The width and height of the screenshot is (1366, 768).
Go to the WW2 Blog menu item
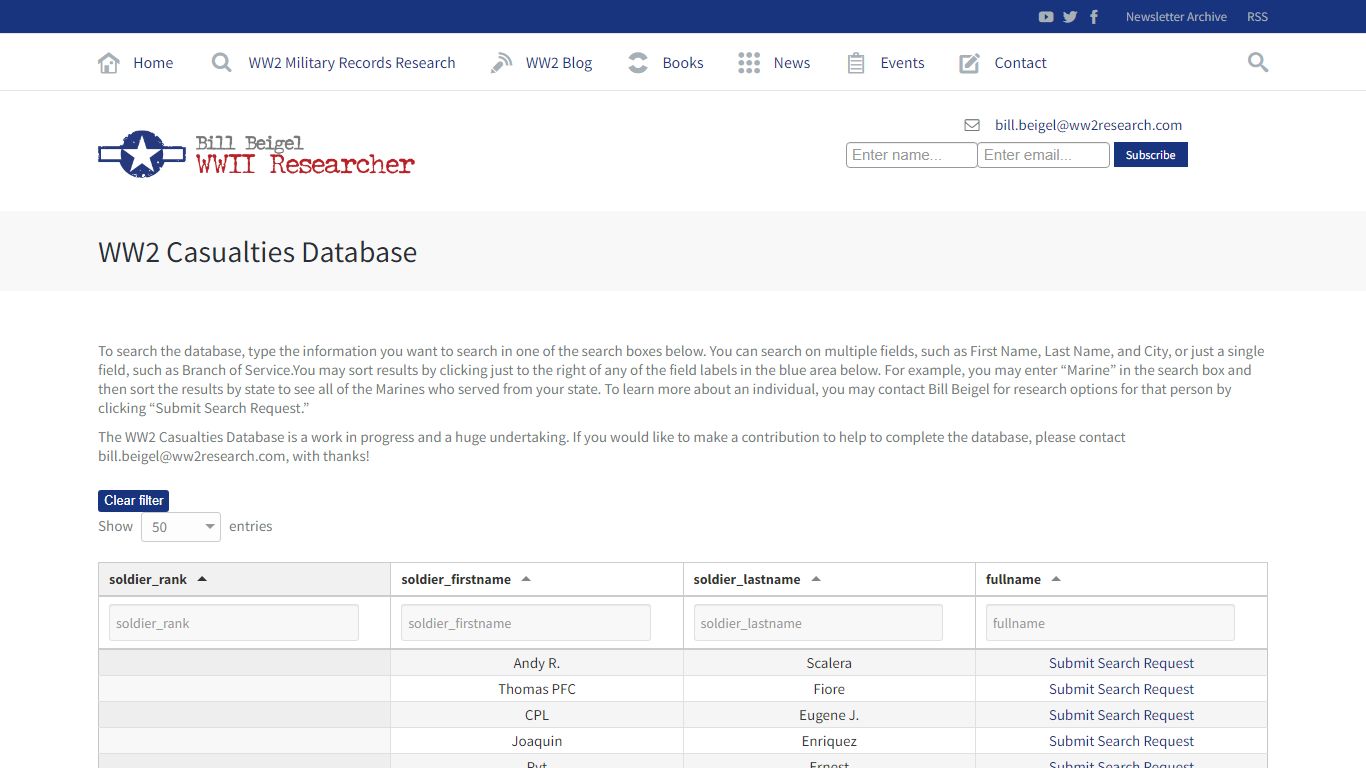point(558,63)
